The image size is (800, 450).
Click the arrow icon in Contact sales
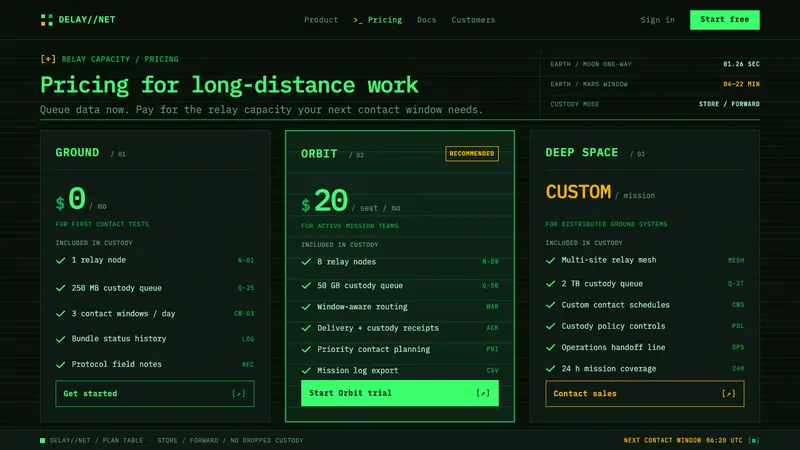[x=729, y=393]
